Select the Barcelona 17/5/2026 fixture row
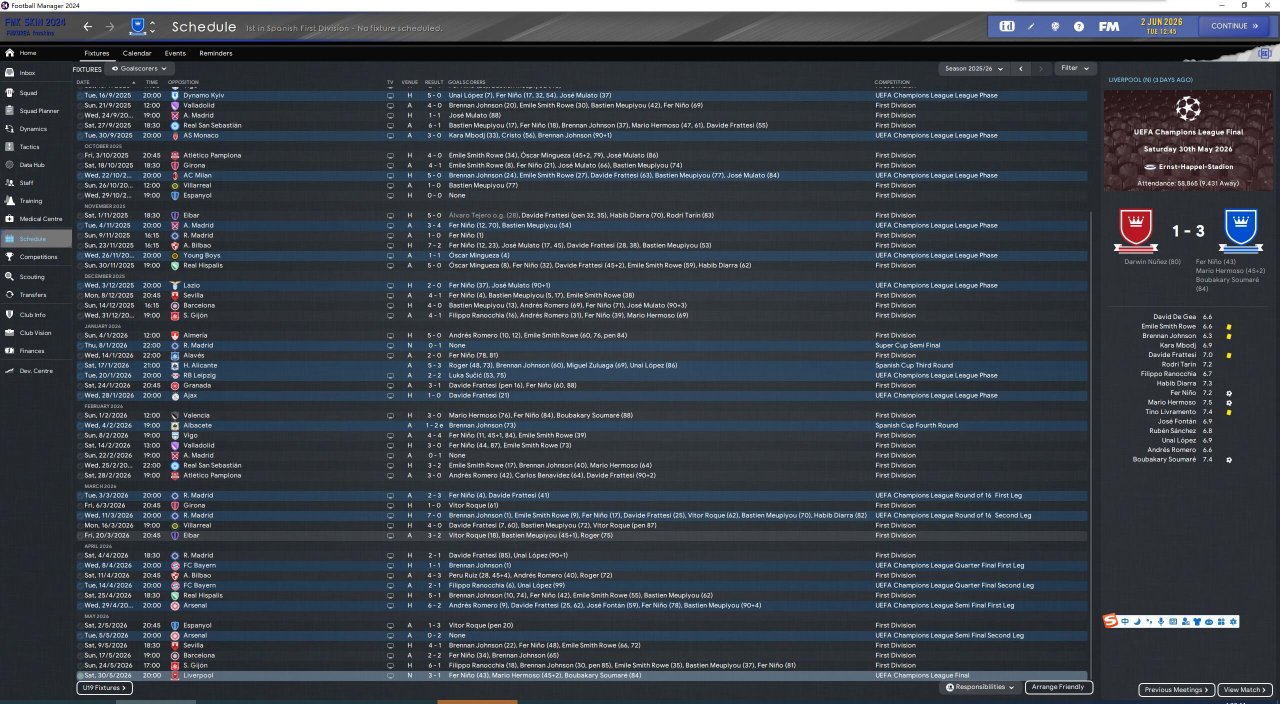The image size is (1280, 704). 581,656
